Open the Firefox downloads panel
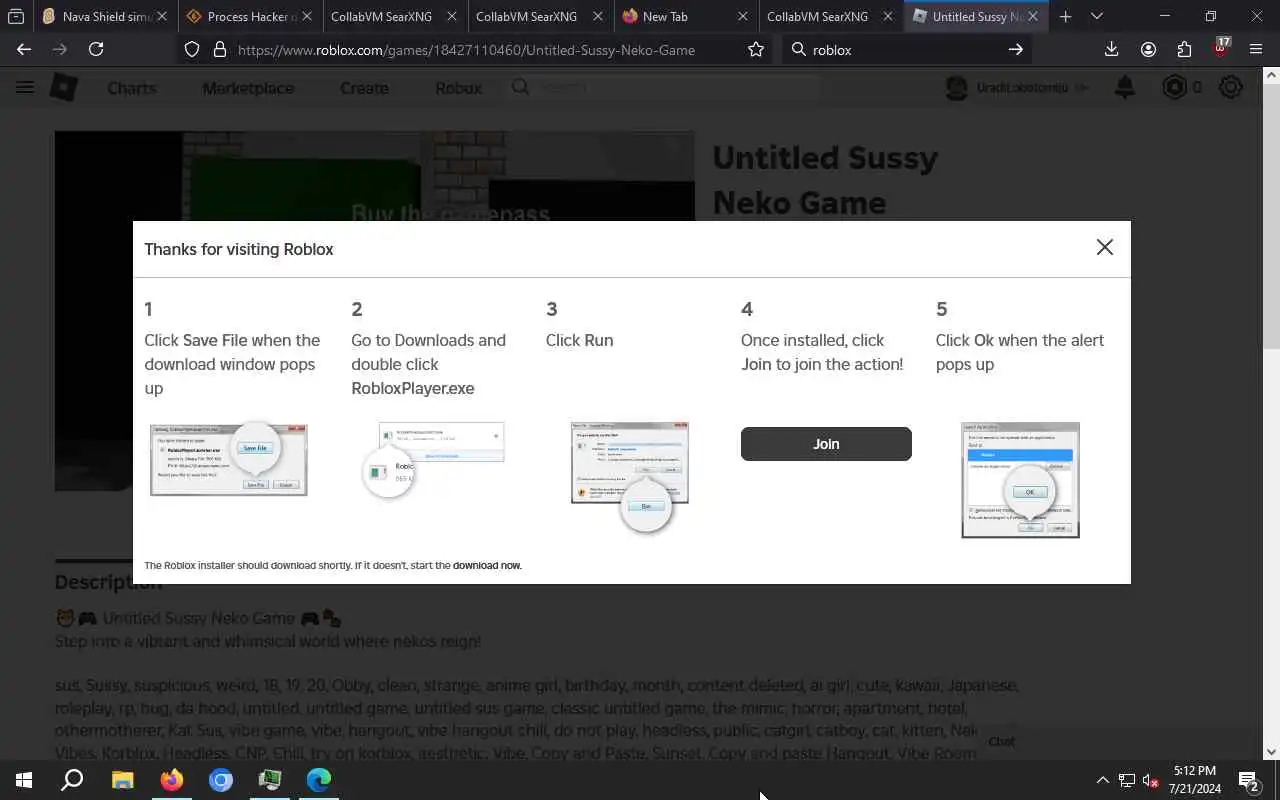This screenshot has height=800, width=1280. (1111, 49)
